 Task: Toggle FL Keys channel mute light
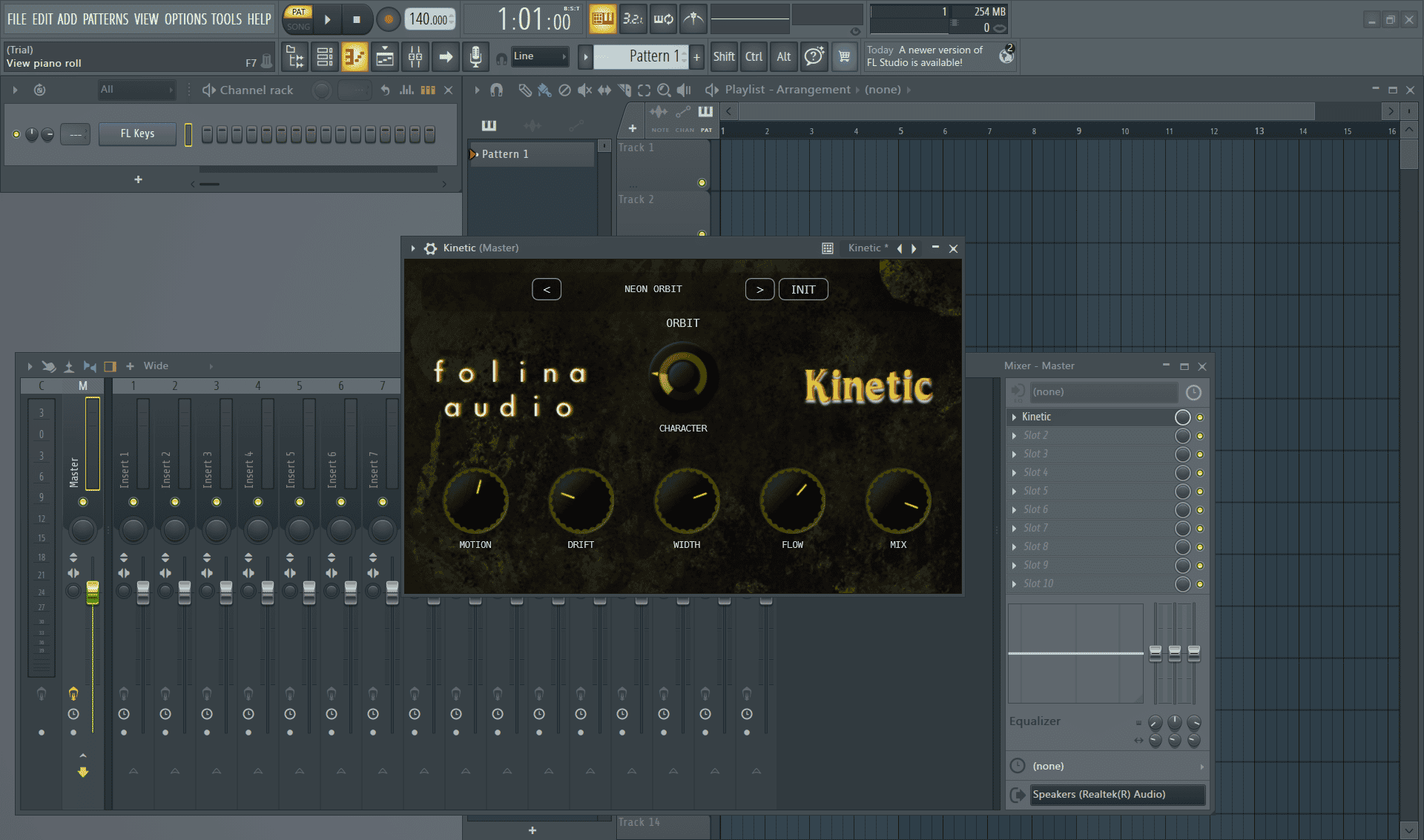pyautogui.click(x=16, y=134)
